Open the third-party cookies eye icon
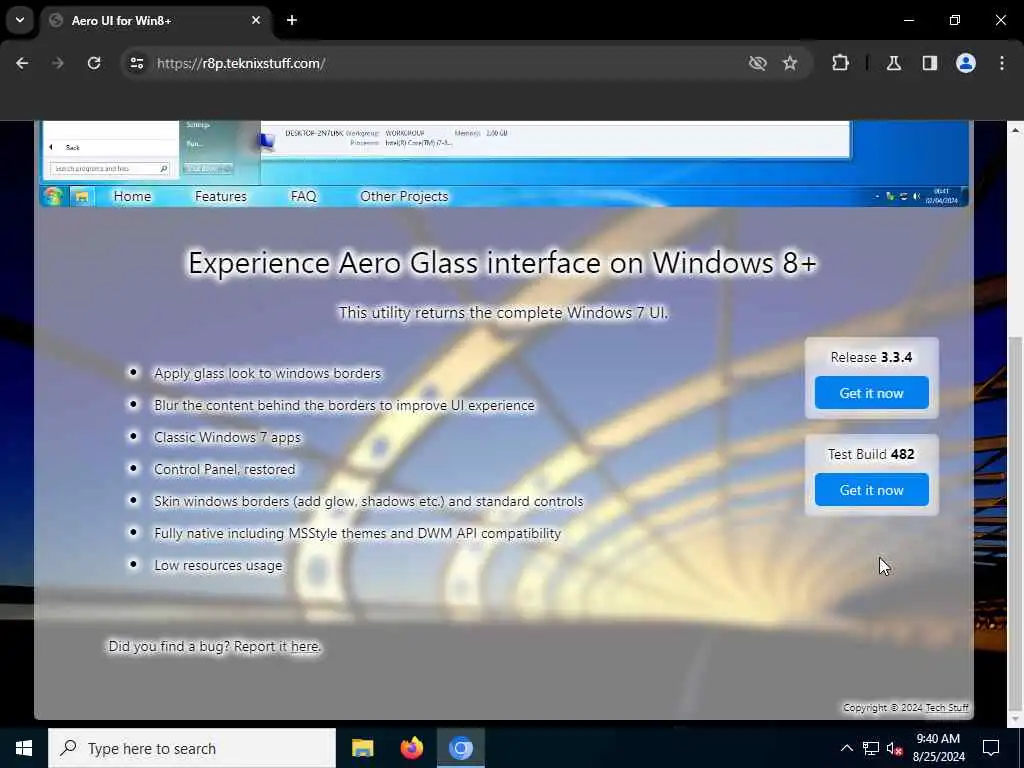The image size is (1024, 768). (758, 63)
